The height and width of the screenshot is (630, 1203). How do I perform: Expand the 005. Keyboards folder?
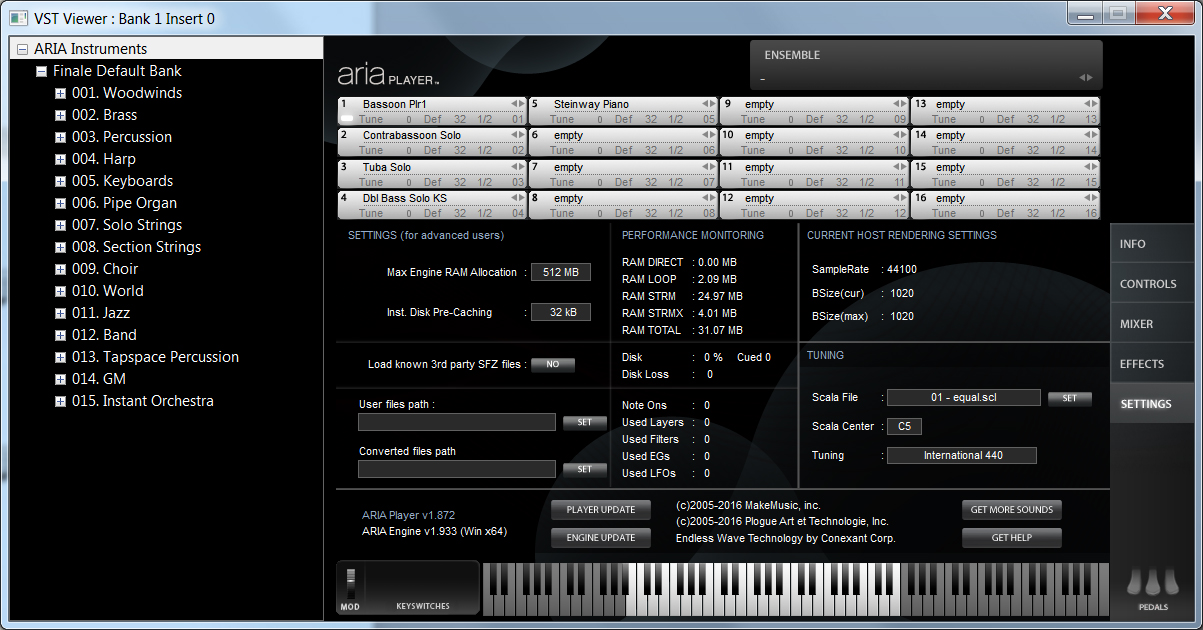point(60,182)
